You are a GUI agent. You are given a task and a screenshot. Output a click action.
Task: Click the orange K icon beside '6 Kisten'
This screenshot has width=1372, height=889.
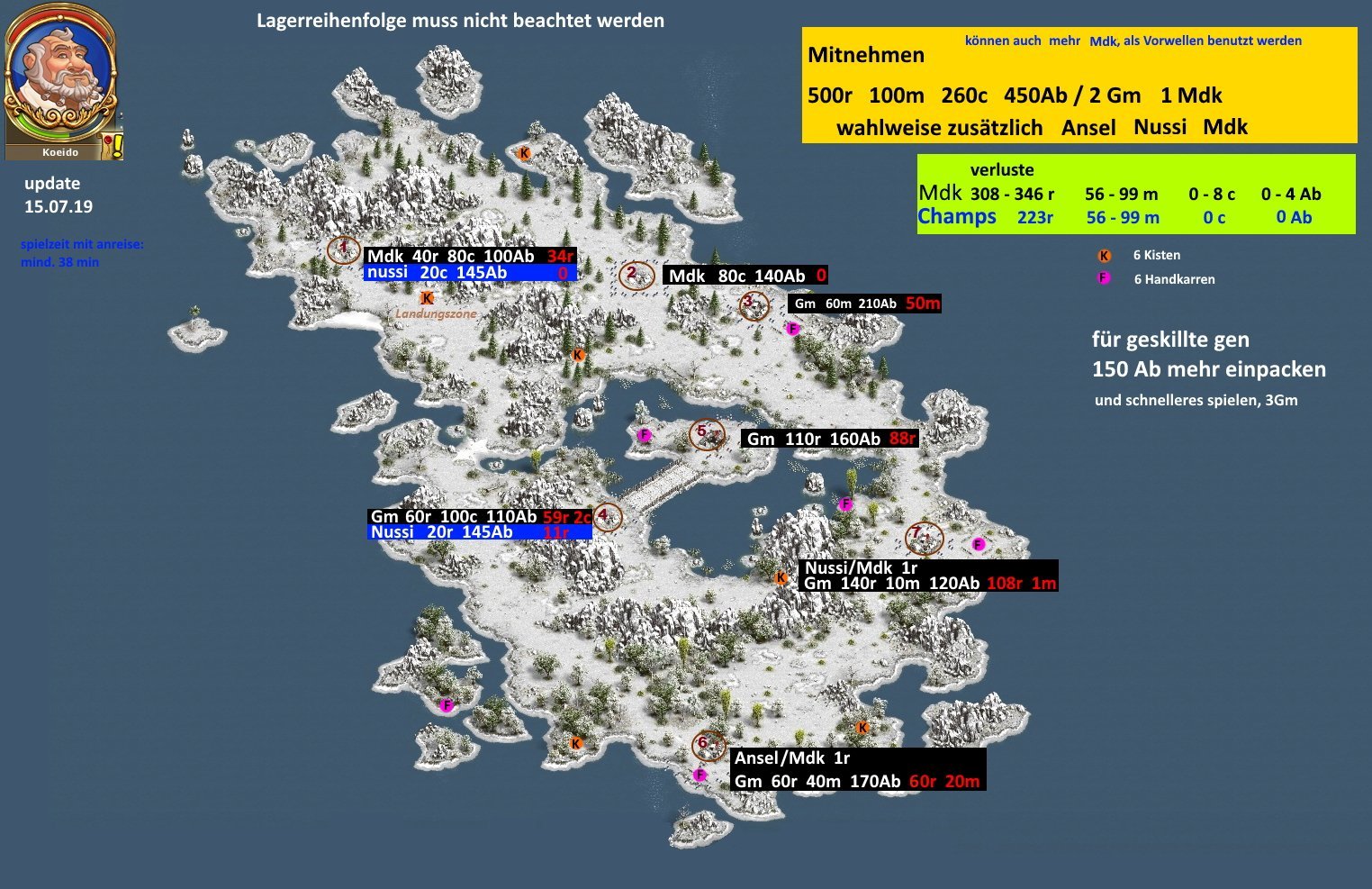tap(1105, 256)
